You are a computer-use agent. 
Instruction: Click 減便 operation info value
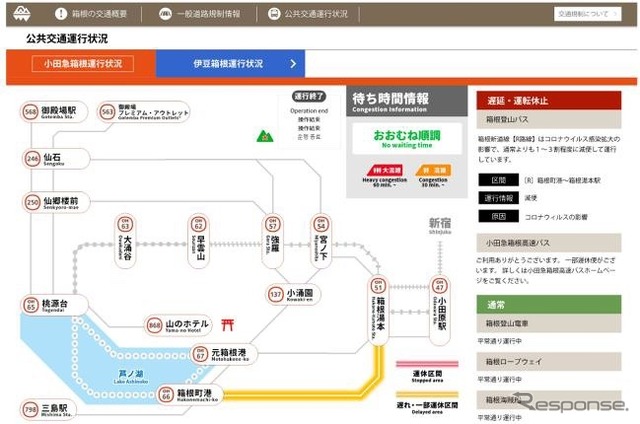pyautogui.click(x=531, y=198)
